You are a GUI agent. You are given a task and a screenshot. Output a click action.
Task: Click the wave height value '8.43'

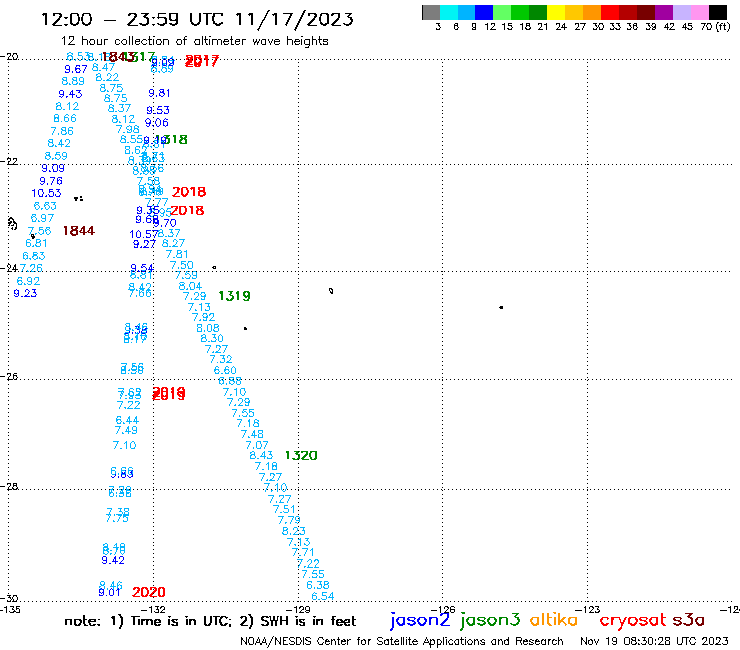pyautogui.click(x=261, y=456)
